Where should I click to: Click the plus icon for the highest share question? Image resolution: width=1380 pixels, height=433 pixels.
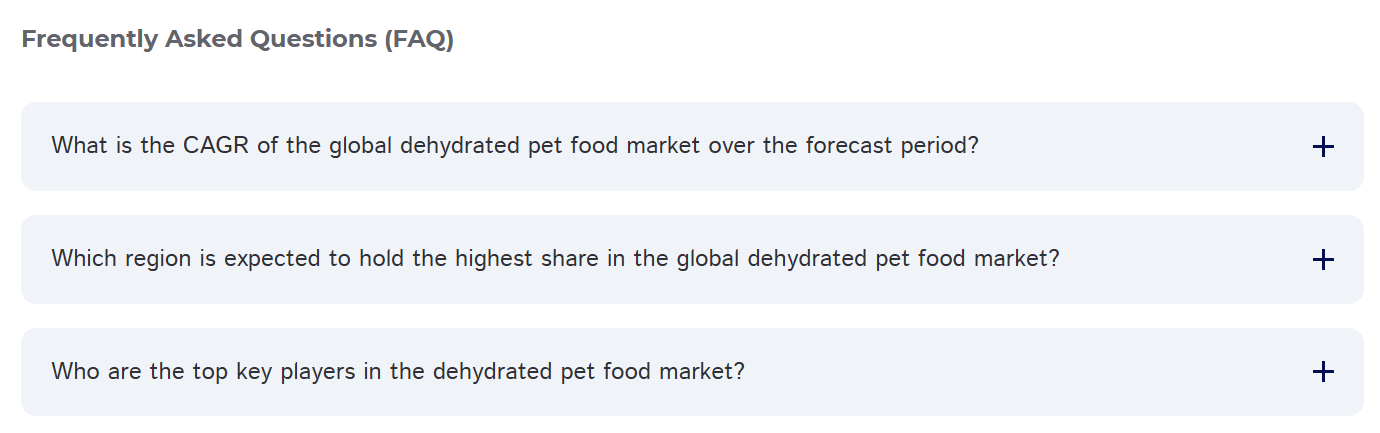(1322, 260)
